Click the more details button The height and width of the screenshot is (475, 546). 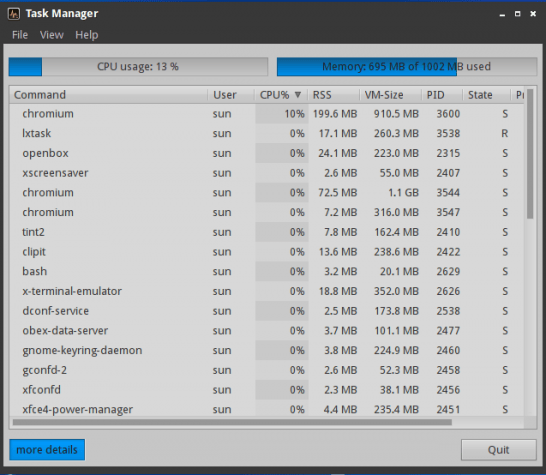tap(47, 450)
